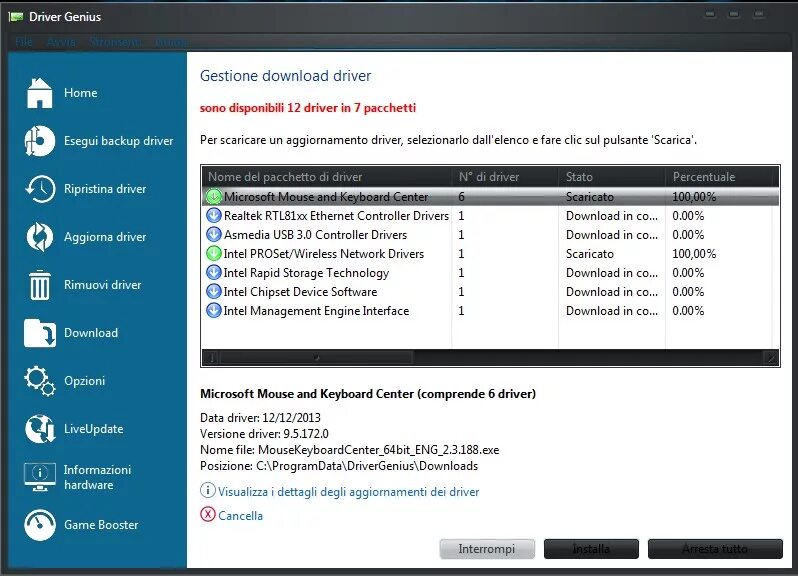Select Intel Chipset Device Software row
The height and width of the screenshot is (576, 798).
(x=491, y=292)
